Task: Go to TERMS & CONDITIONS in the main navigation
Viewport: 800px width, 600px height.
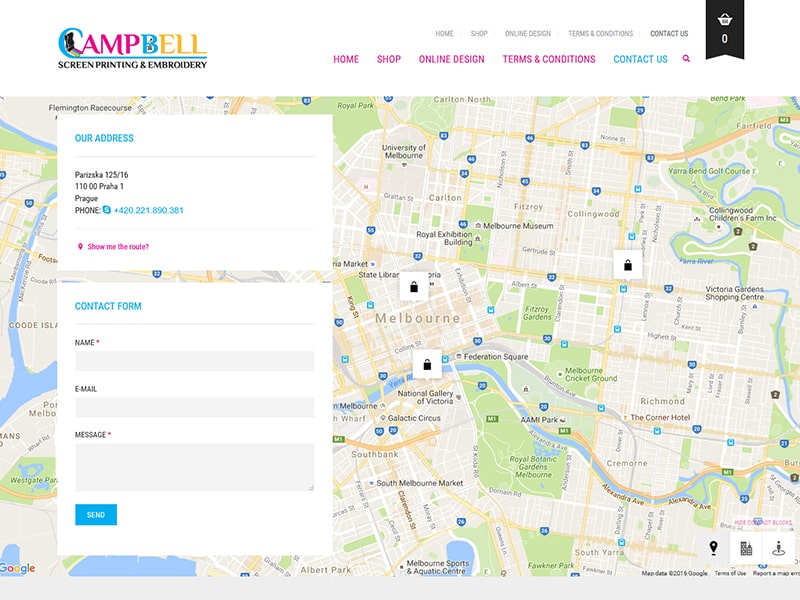Action: (x=549, y=59)
